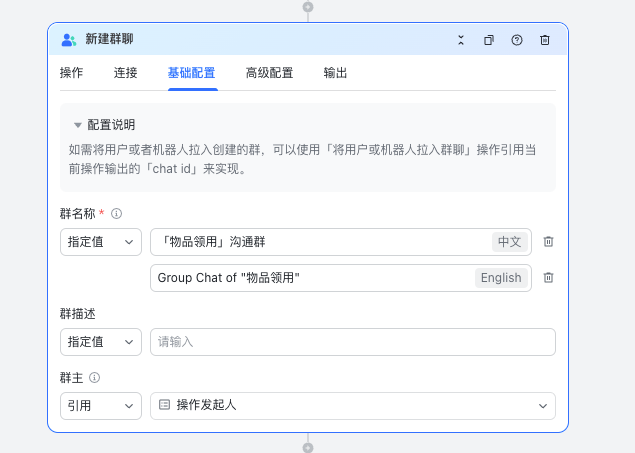Open 群名称 value type dropdown 指定值
The width and height of the screenshot is (635, 453).
tap(101, 242)
